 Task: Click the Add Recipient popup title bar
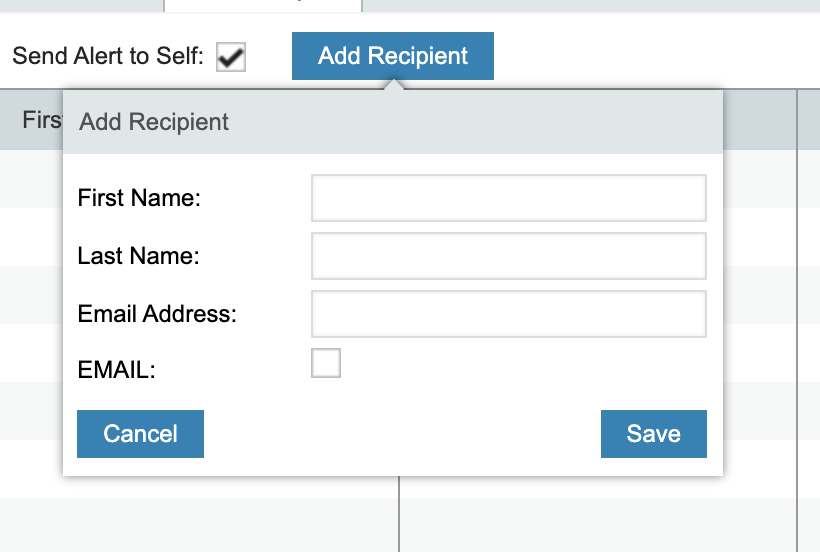click(x=393, y=122)
